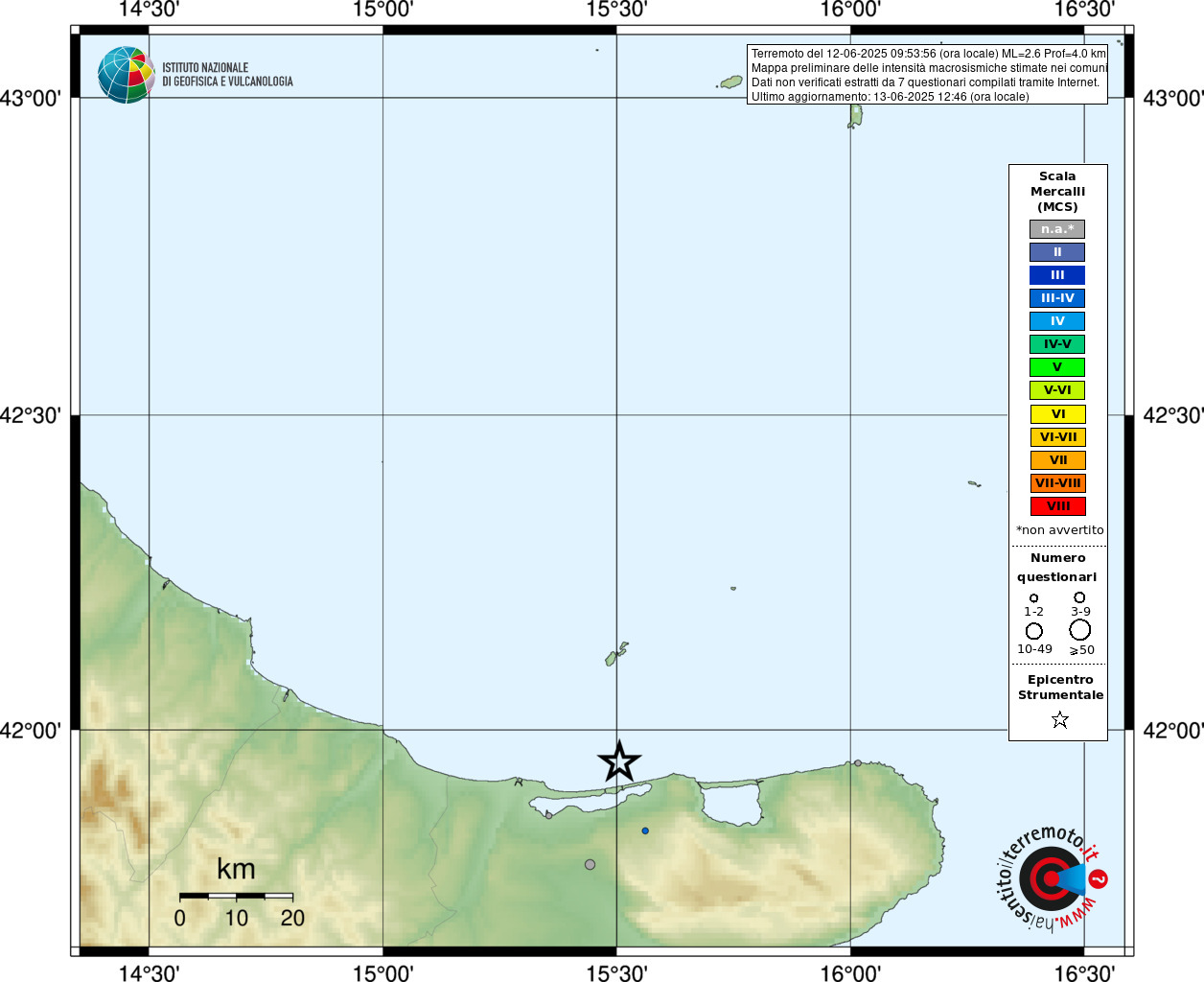Click the INGV globe logo
1204x982 pixels.
tap(126, 75)
